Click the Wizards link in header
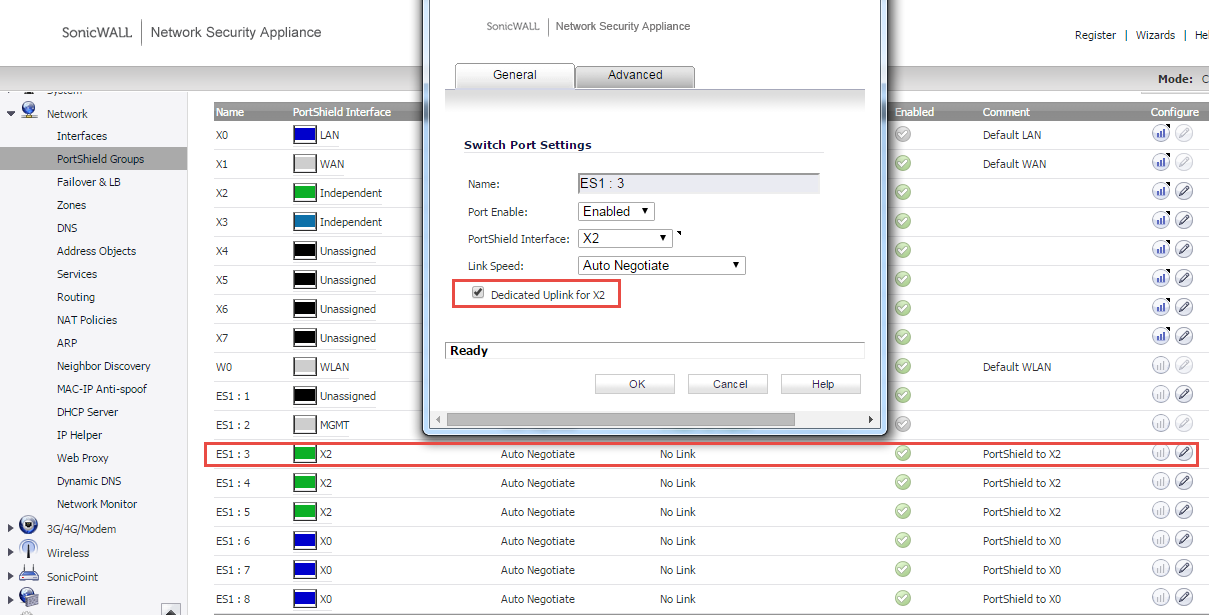This screenshot has width=1209, height=615. click(1155, 35)
